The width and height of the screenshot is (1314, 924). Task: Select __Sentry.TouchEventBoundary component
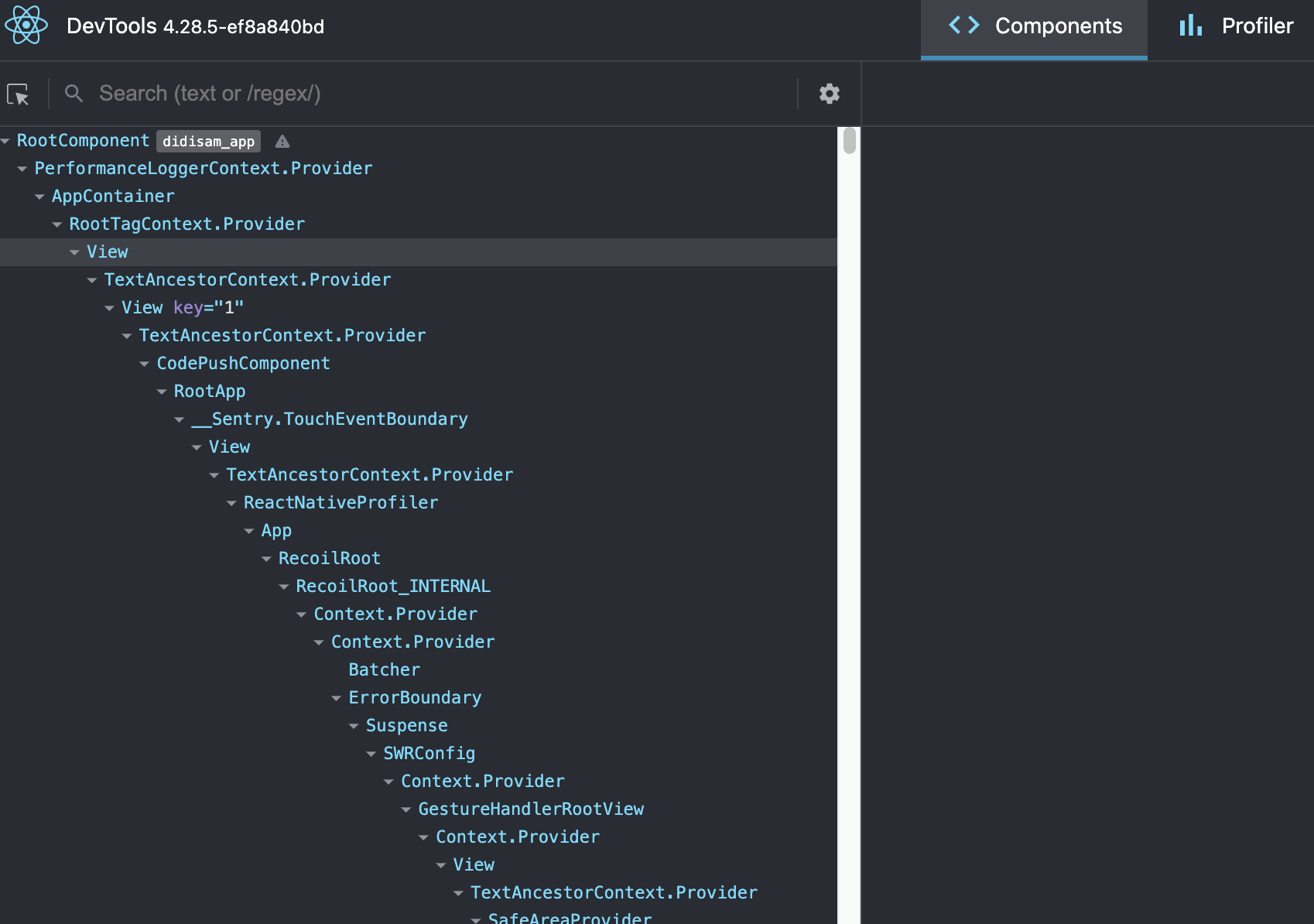point(330,419)
